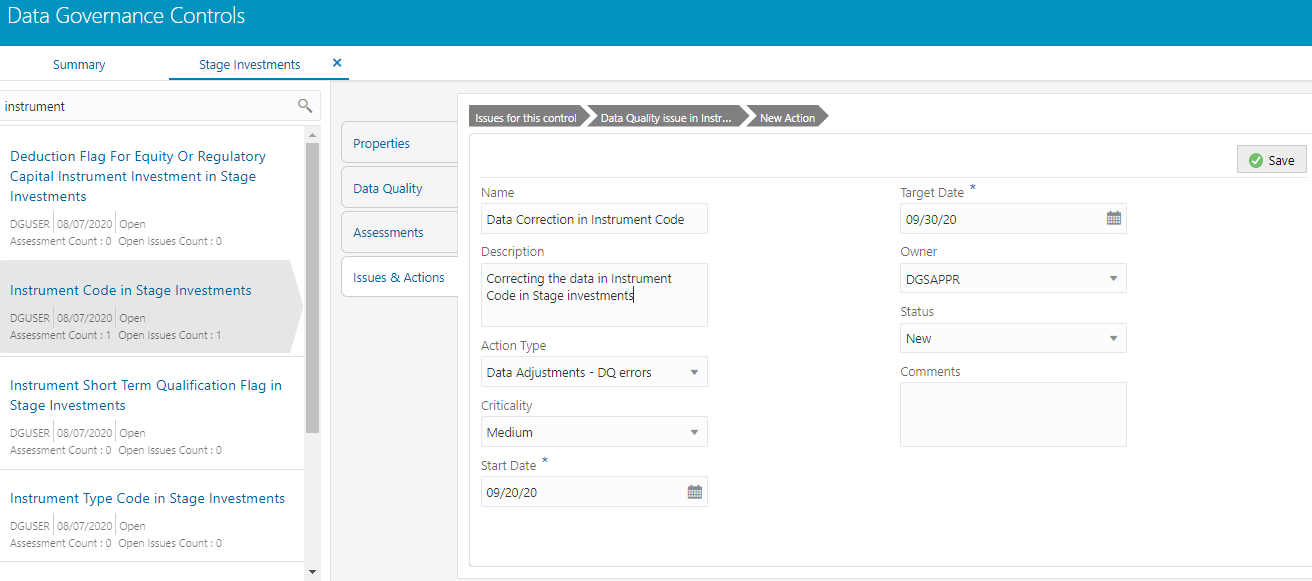The height and width of the screenshot is (581, 1312).
Task: Click 'Assessment Count : 1' text
Action: click(60, 335)
